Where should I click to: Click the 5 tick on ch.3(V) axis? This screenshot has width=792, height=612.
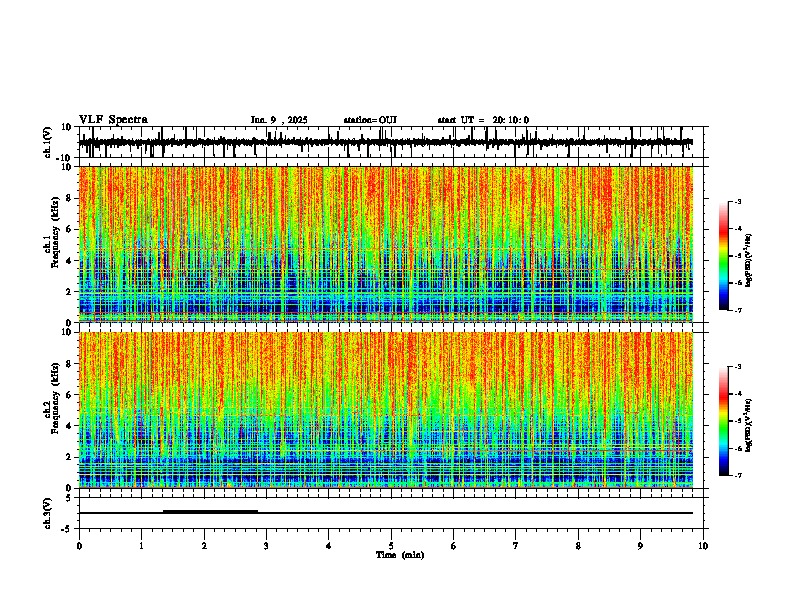click(x=69, y=498)
